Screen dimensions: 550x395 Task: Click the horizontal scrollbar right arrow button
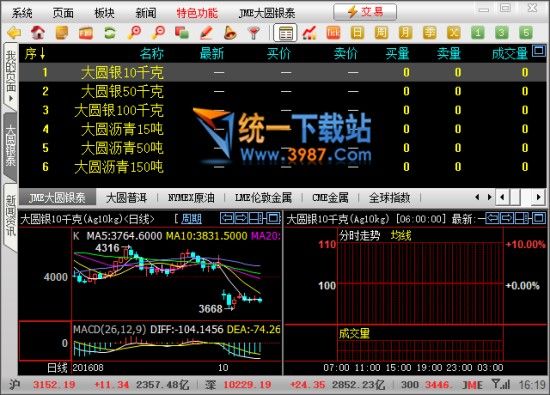(538, 197)
